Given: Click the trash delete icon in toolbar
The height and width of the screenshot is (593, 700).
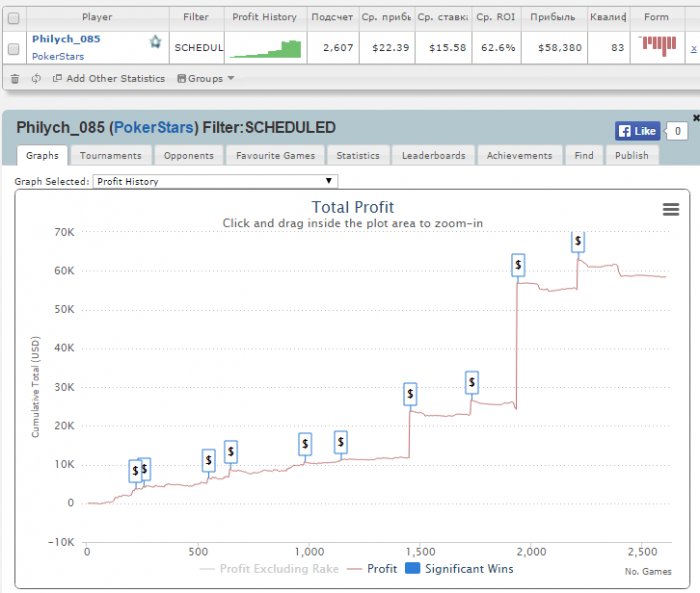Looking at the screenshot, I should pyautogui.click(x=15, y=79).
